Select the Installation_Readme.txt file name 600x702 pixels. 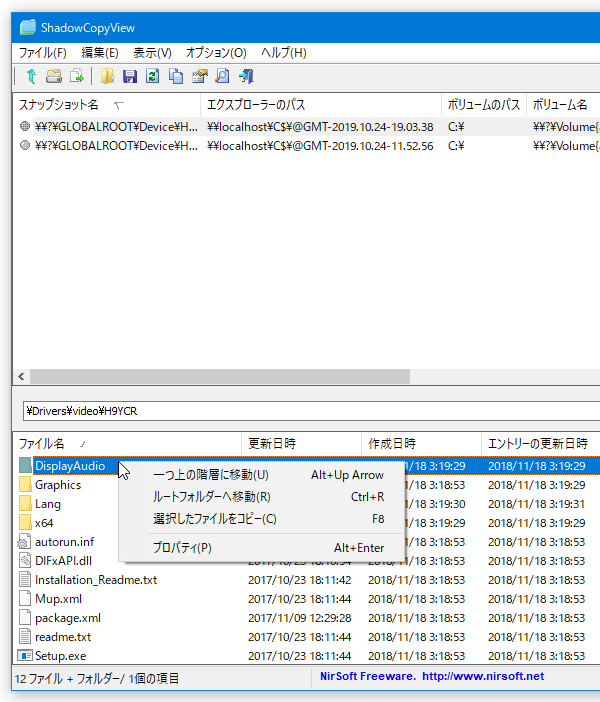point(96,580)
